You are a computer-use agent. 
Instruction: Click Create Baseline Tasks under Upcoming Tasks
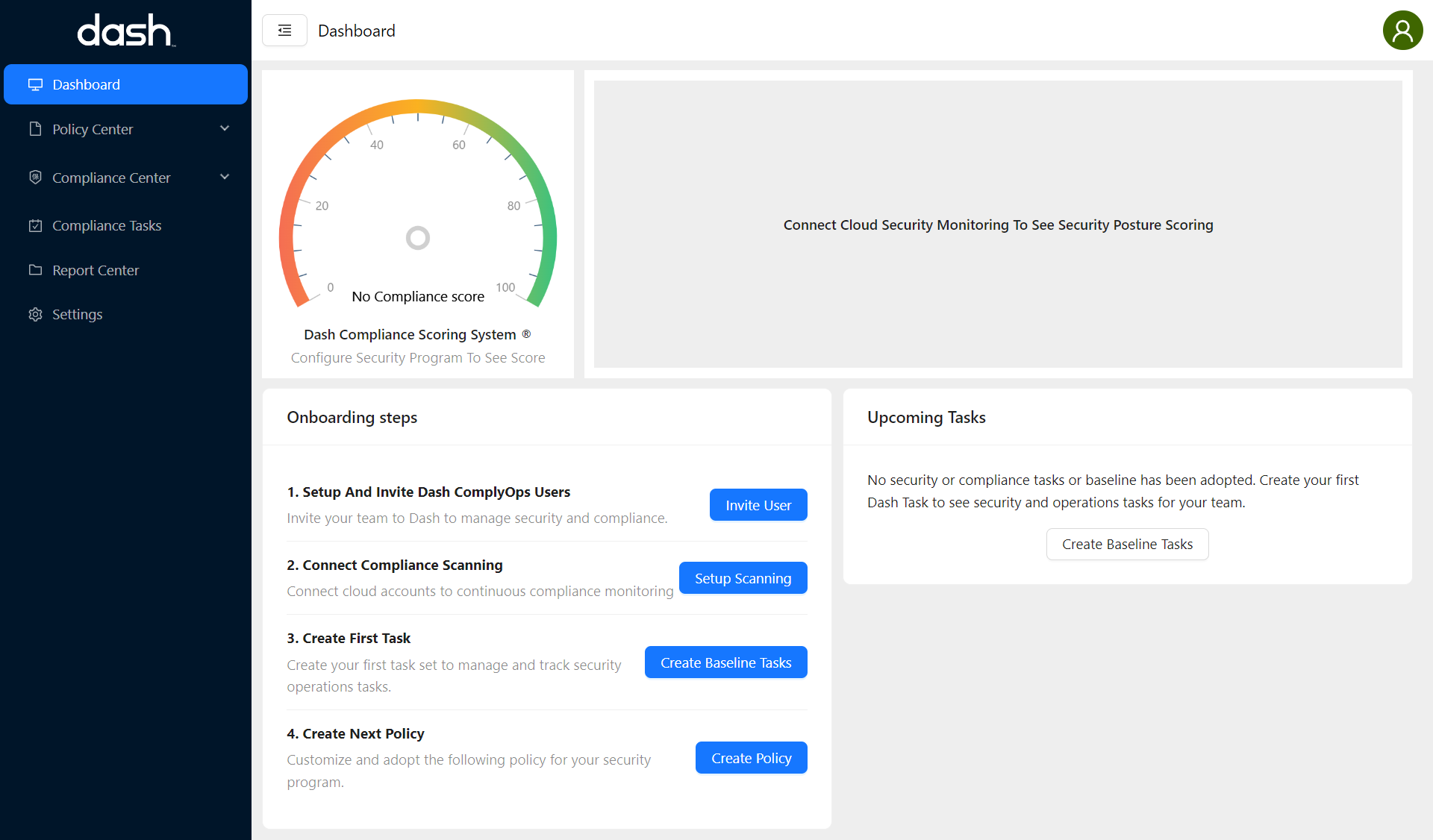point(1127,545)
